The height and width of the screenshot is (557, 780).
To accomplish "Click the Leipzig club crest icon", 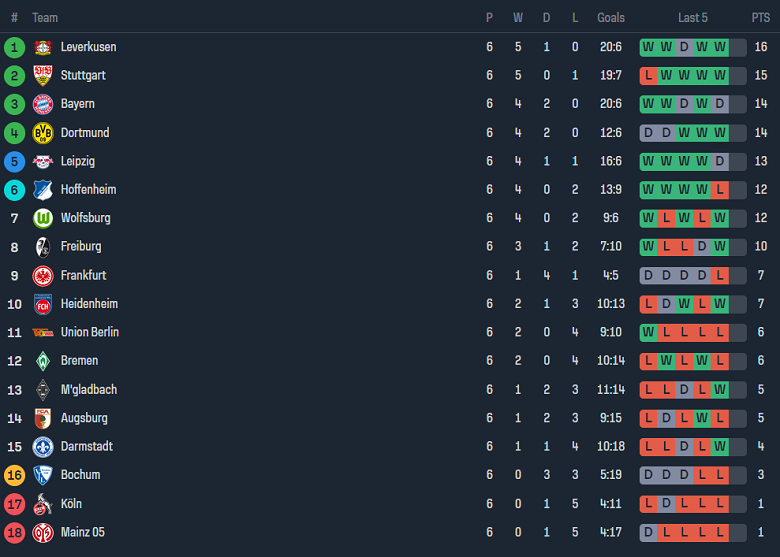I will pos(43,161).
